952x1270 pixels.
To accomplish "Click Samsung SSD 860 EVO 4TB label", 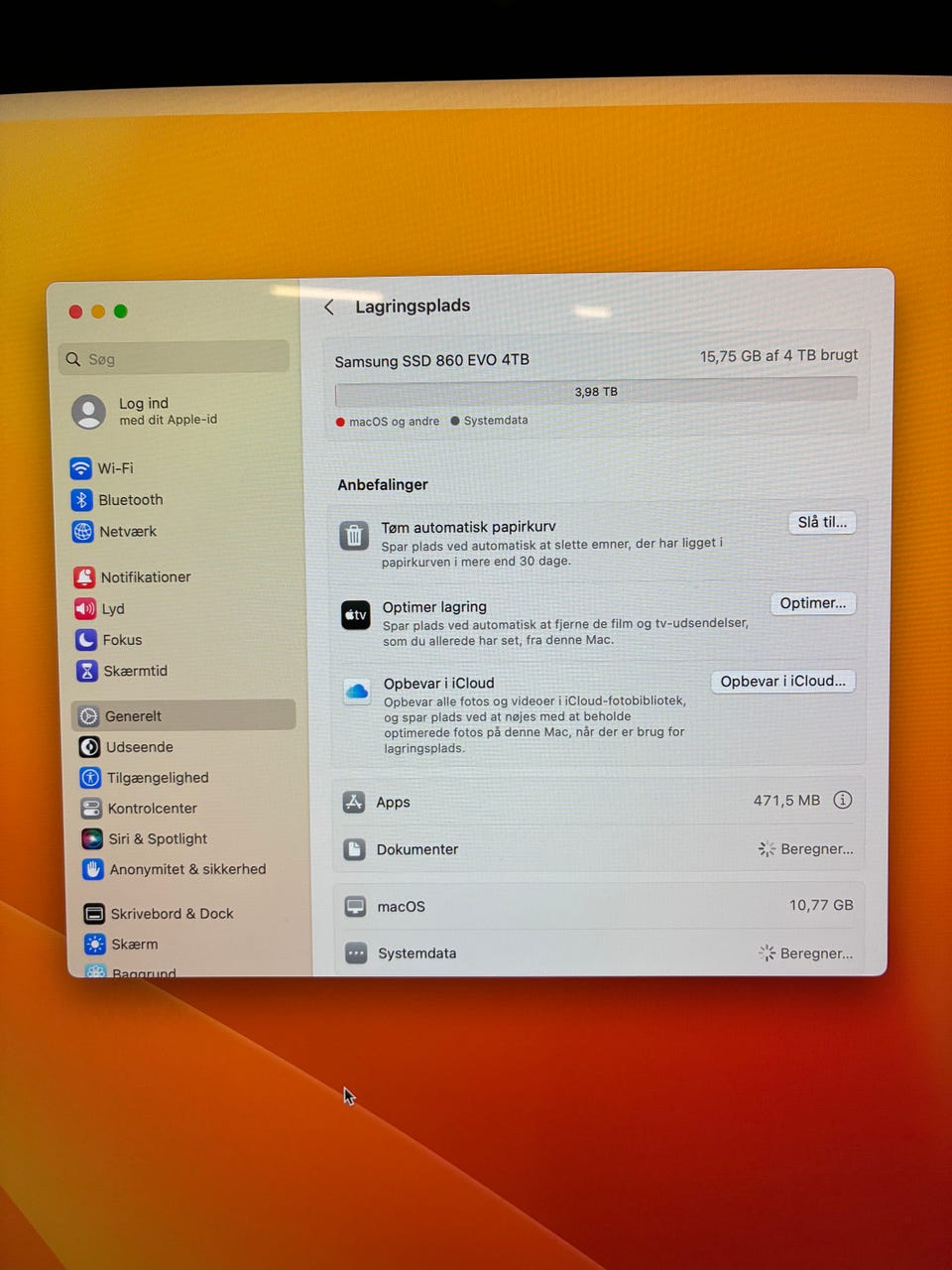I will click(x=432, y=361).
